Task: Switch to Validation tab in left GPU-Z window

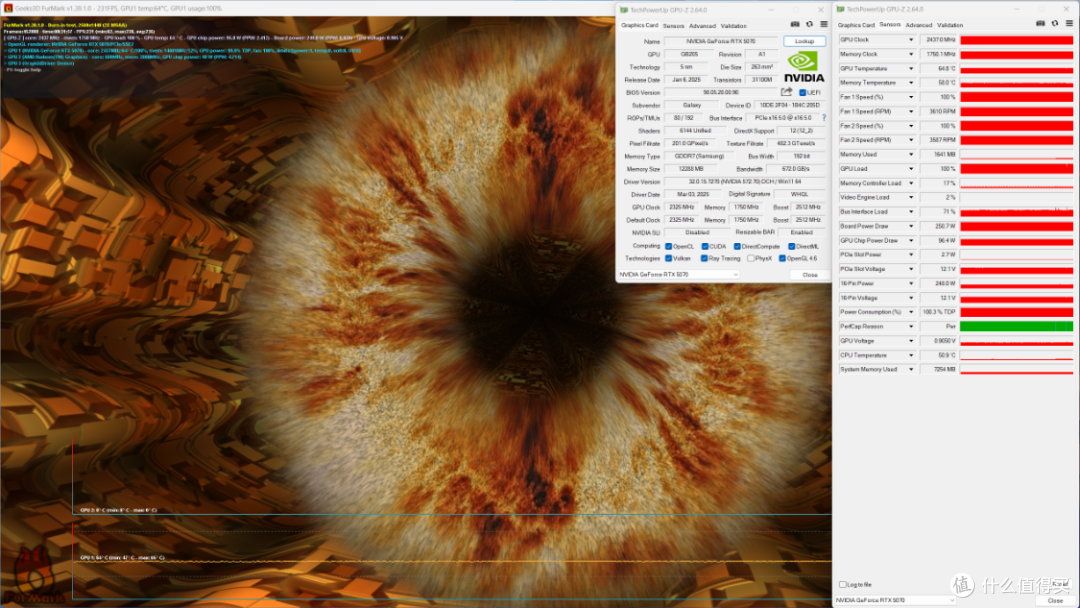Action: pos(733,26)
